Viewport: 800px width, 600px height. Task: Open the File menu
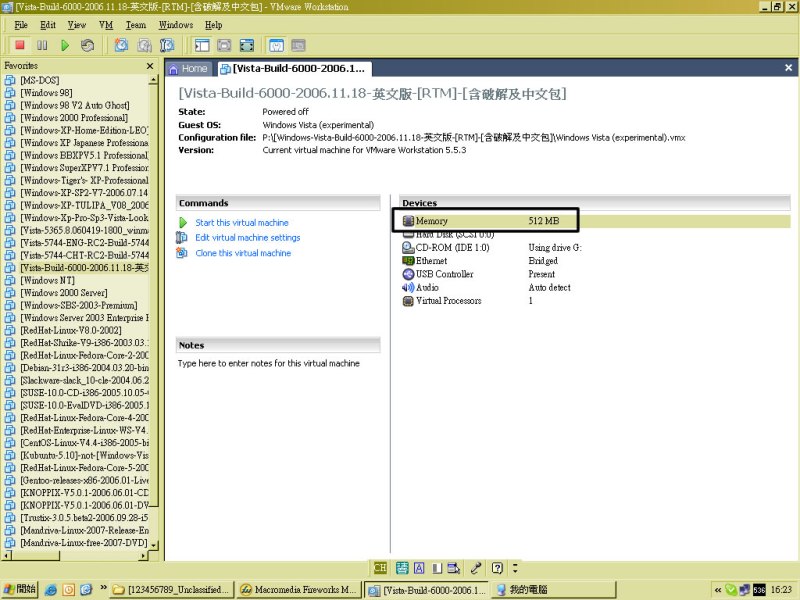21,25
